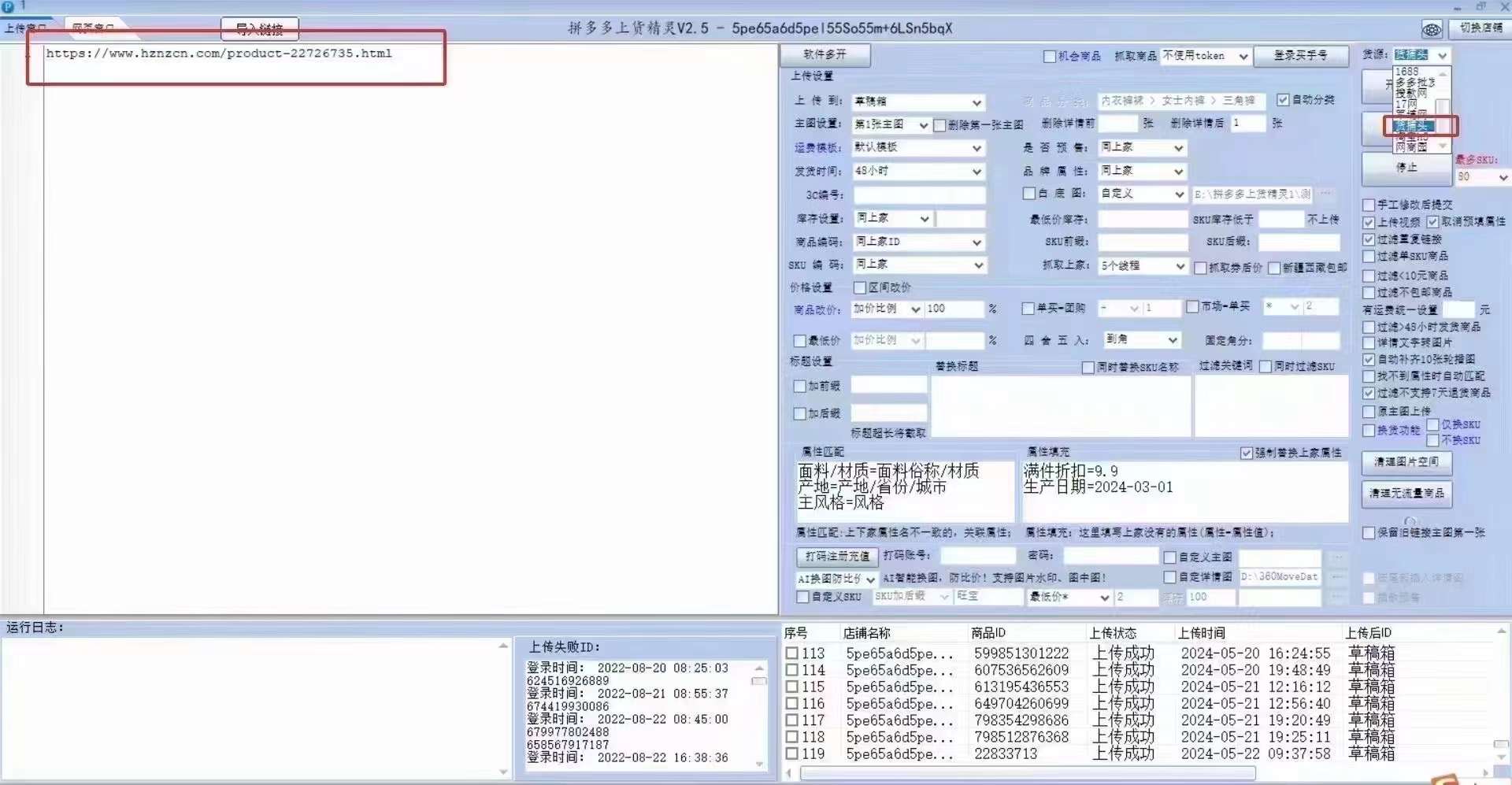The image size is (1512, 785).
Task: Enable 过滤<10元商品 checkbox
Action: click(x=1369, y=276)
